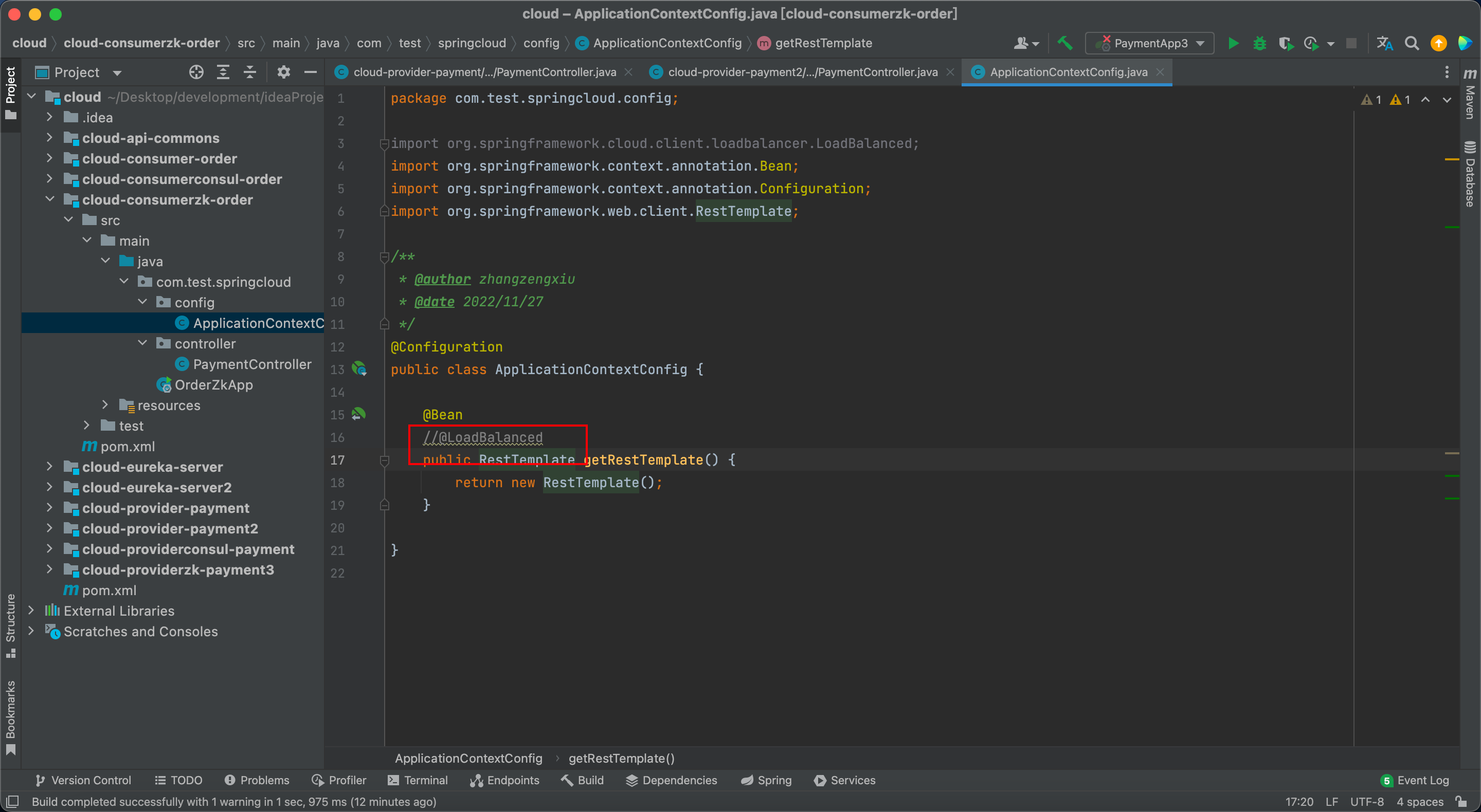Click the orange IDE update arrow icon
The height and width of the screenshot is (812, 1481).
(1438, 43)
